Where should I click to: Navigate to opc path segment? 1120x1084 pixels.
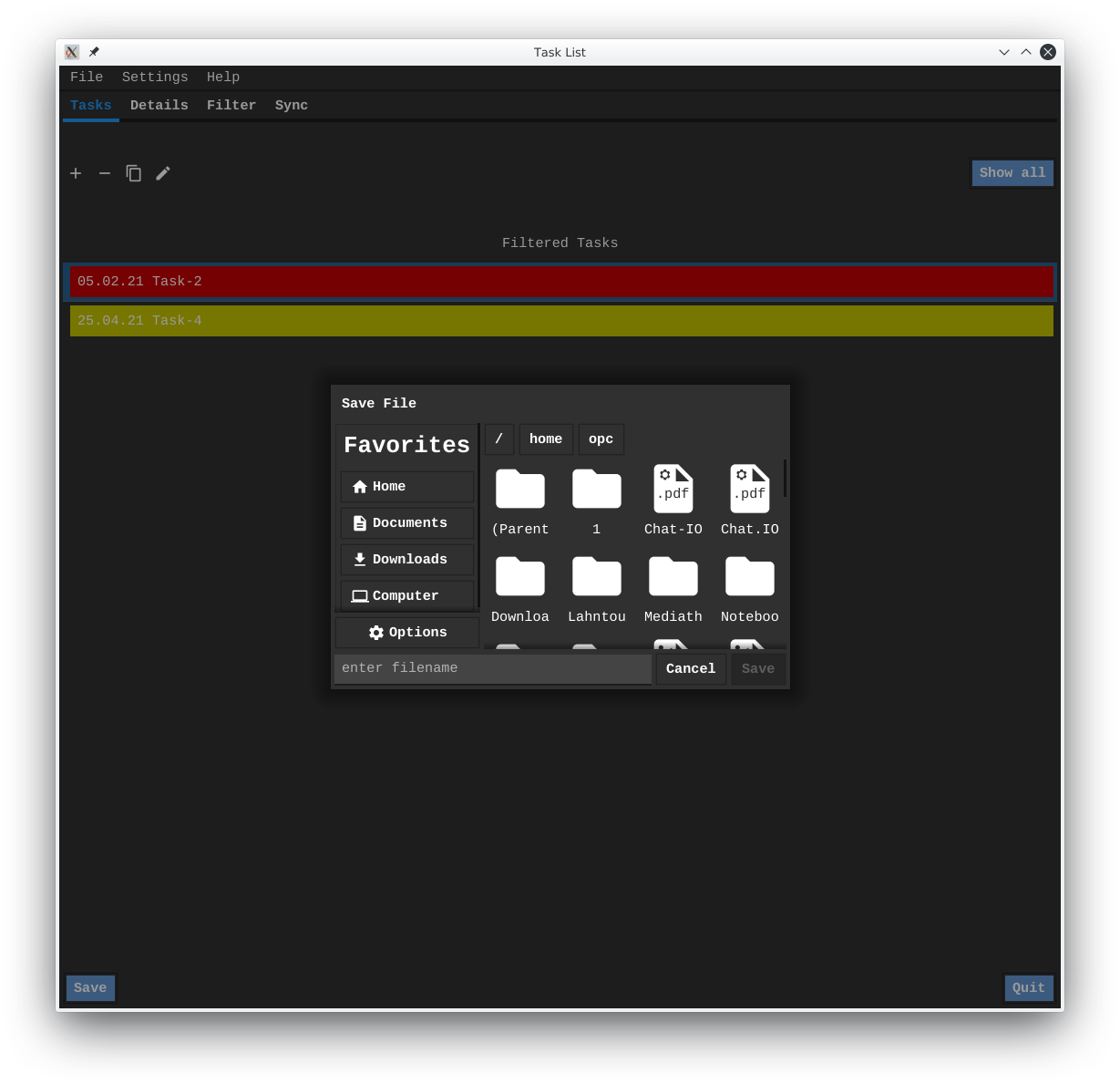601,439
